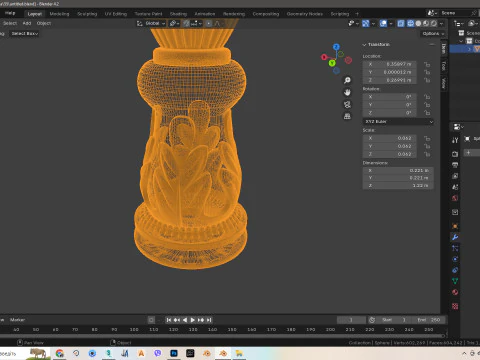Click the zoom magnifier viewport icon

tap(347, 80)
